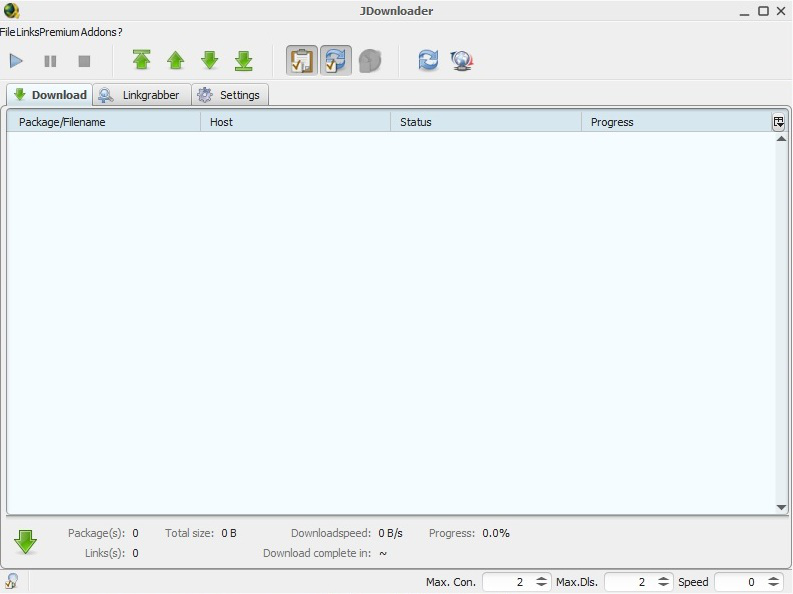Click the blue refresh arrows toolbar icon
This screenshot has height=594, width=793.
click(428, 61)
